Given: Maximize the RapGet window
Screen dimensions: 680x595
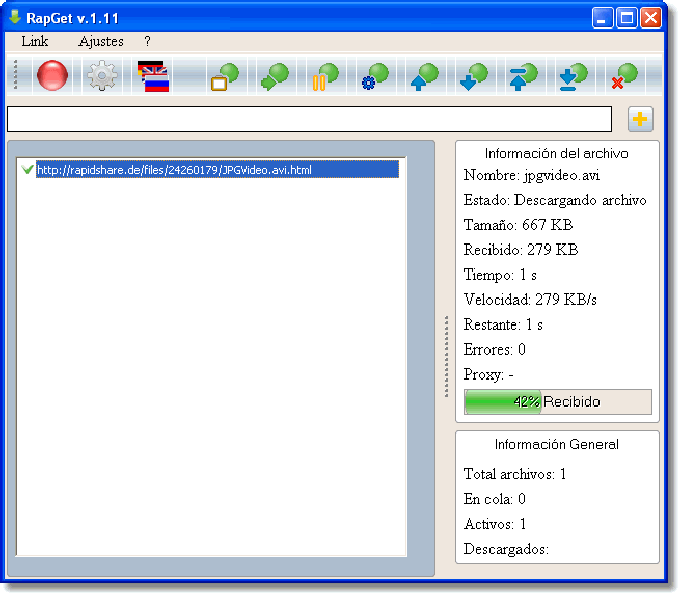Looking at the screenshot, I should coord(627,18).
